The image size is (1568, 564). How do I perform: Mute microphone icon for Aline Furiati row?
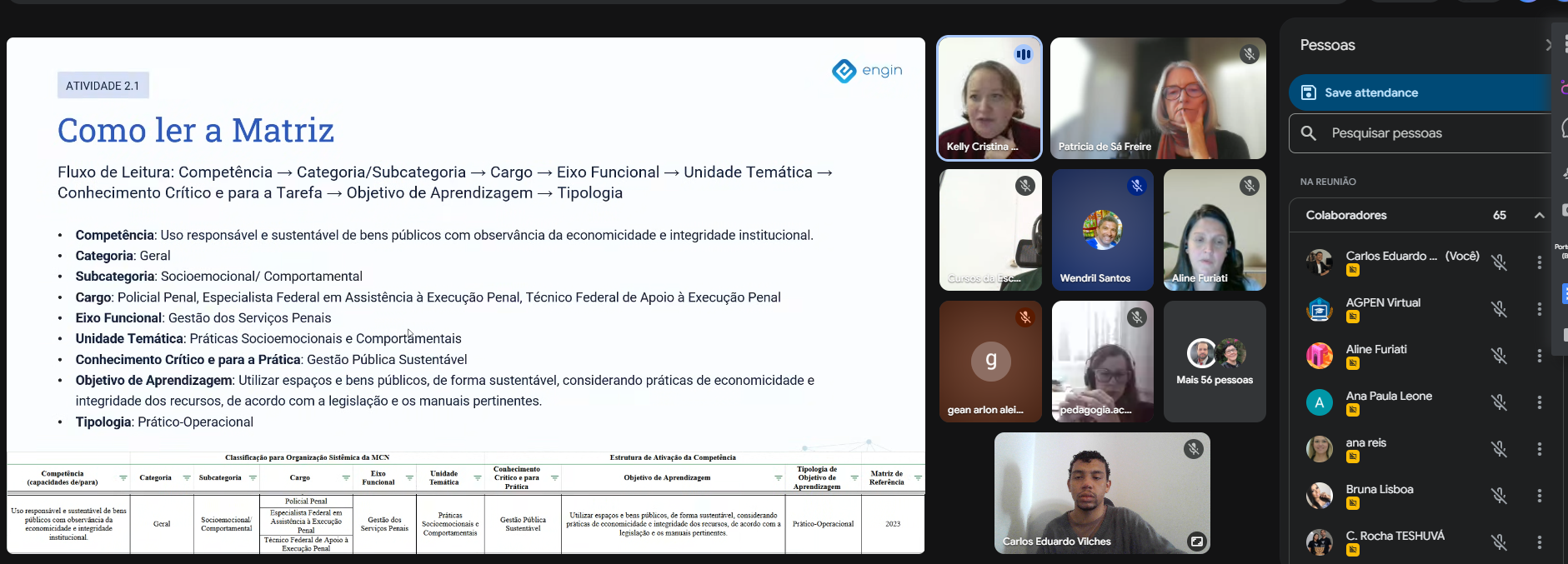point(1499,356)
